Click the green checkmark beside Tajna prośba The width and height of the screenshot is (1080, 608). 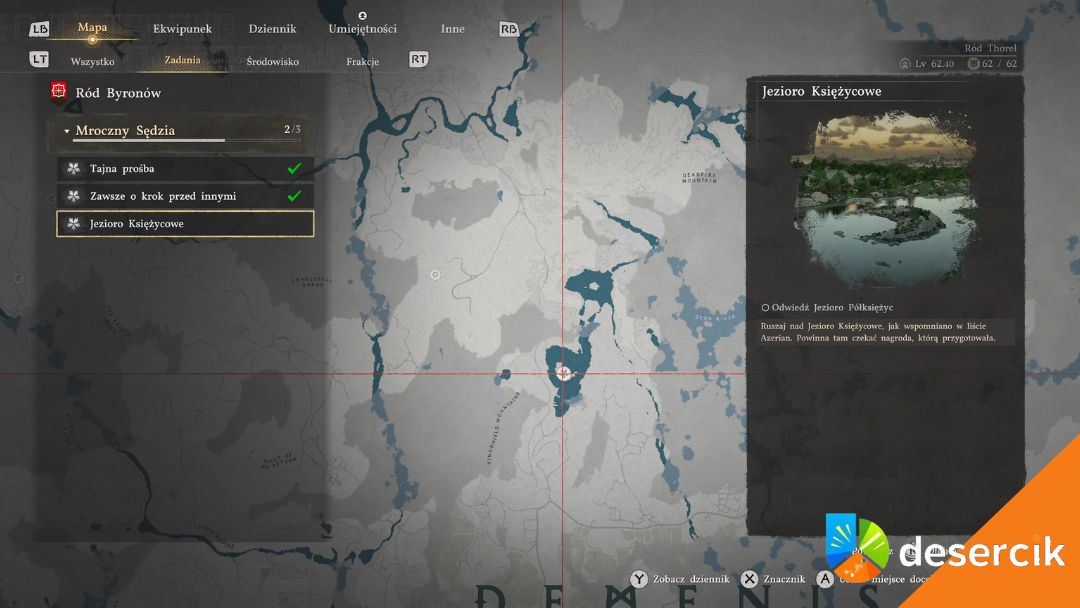click(x=294, y=168)
